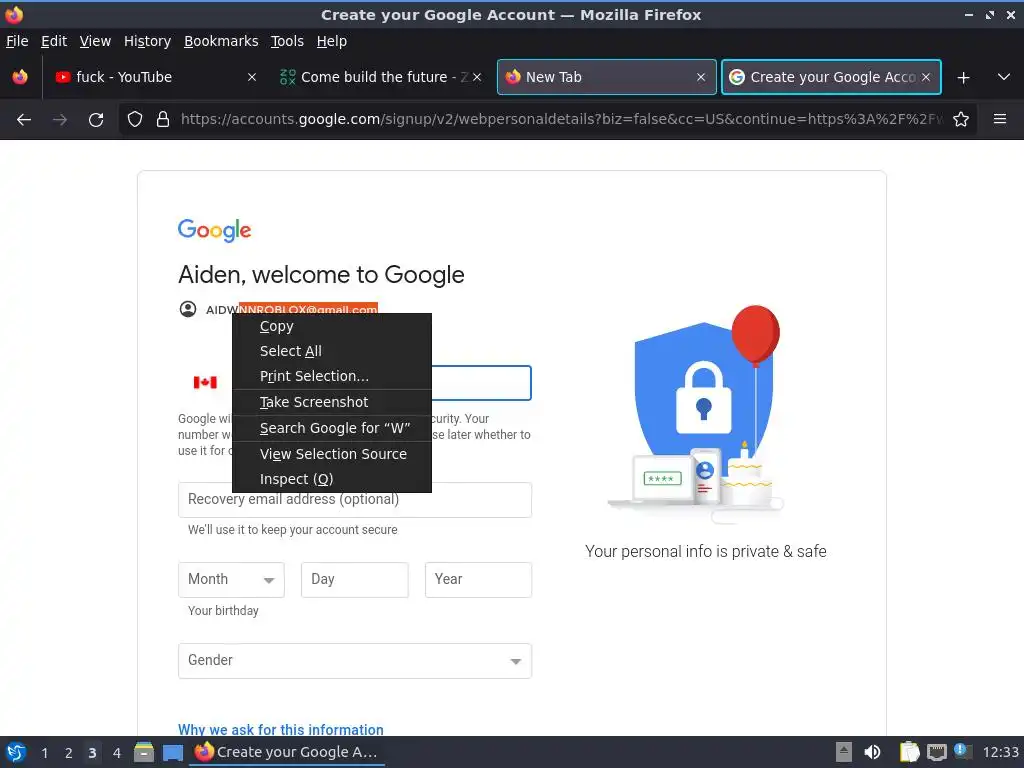This screenshot has width=1024, height=768.
Task: Open the Tools menu
Action: click(287, 41)
